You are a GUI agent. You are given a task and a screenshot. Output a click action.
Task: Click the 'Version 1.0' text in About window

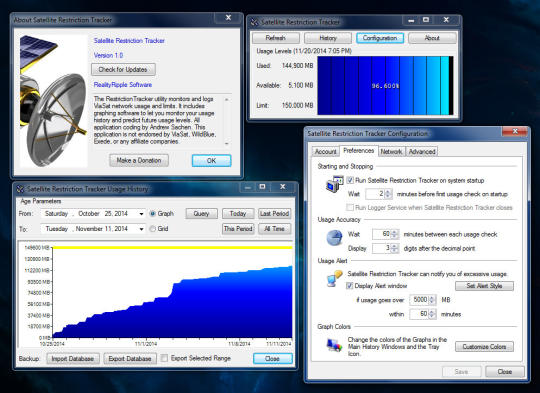(108, 55)
